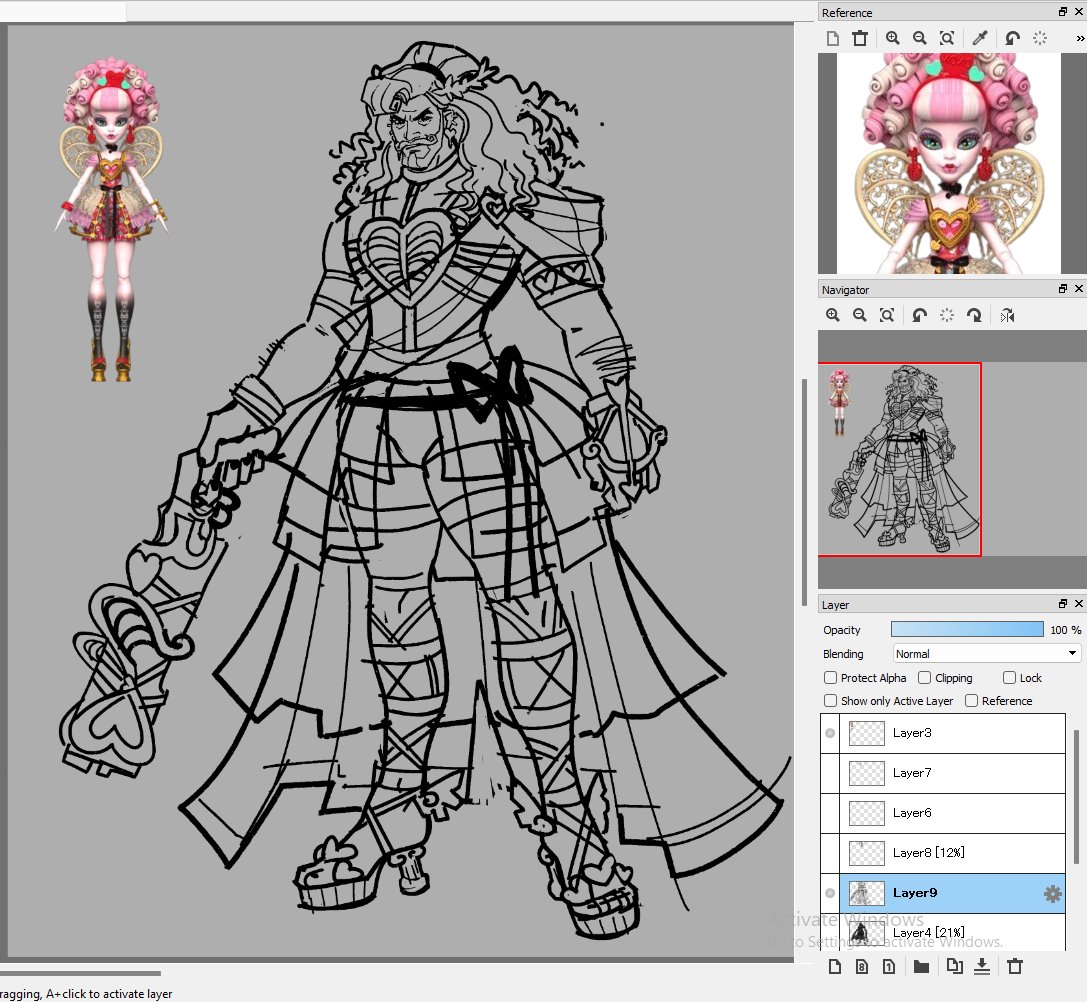Viewport: 1087px width, 1002px height.
Task: Fit the canvas to view in Navigator
Action: tap(887, 316)
